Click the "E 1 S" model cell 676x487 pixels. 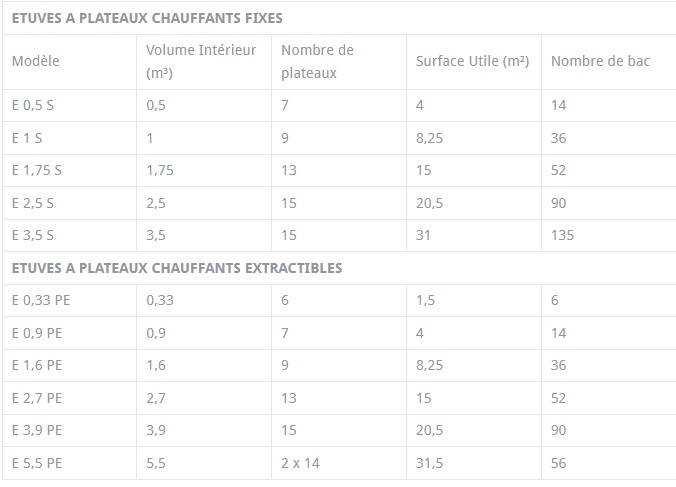click(x=27, y=138)
